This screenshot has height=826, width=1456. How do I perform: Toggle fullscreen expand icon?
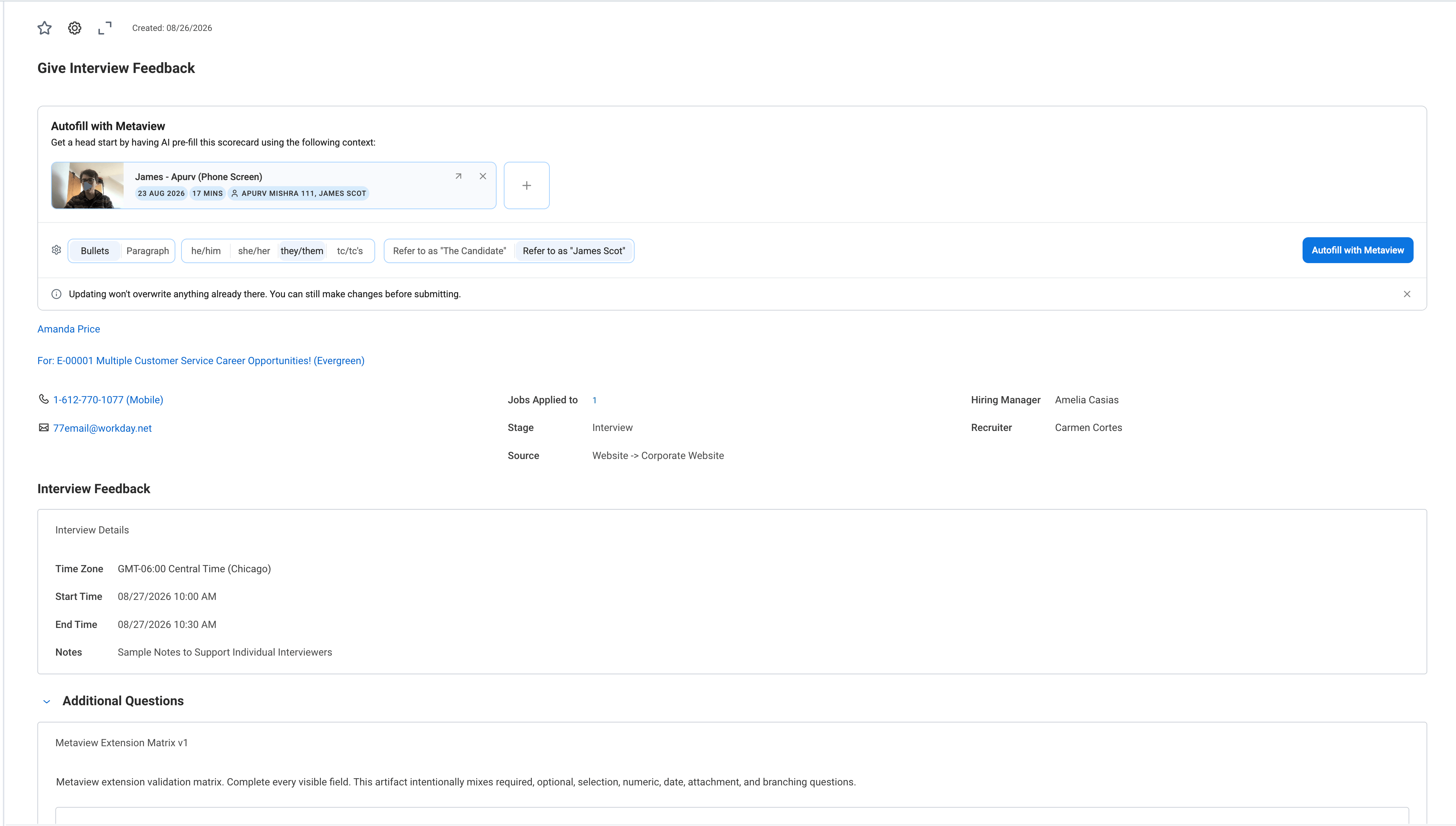click(x=105, y=28)
